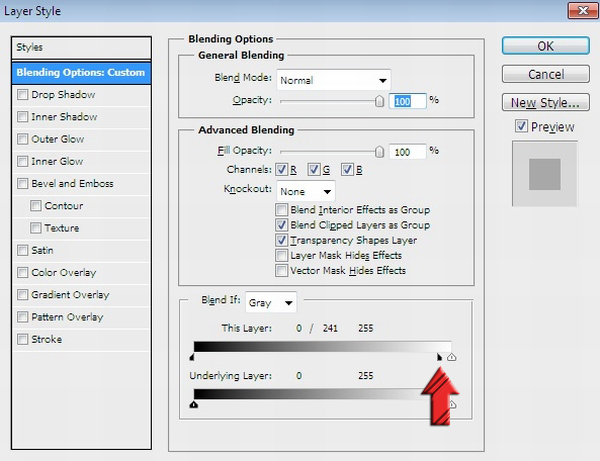
Task: Click the Fill Opacity slider handle
Action: (379, 151)
